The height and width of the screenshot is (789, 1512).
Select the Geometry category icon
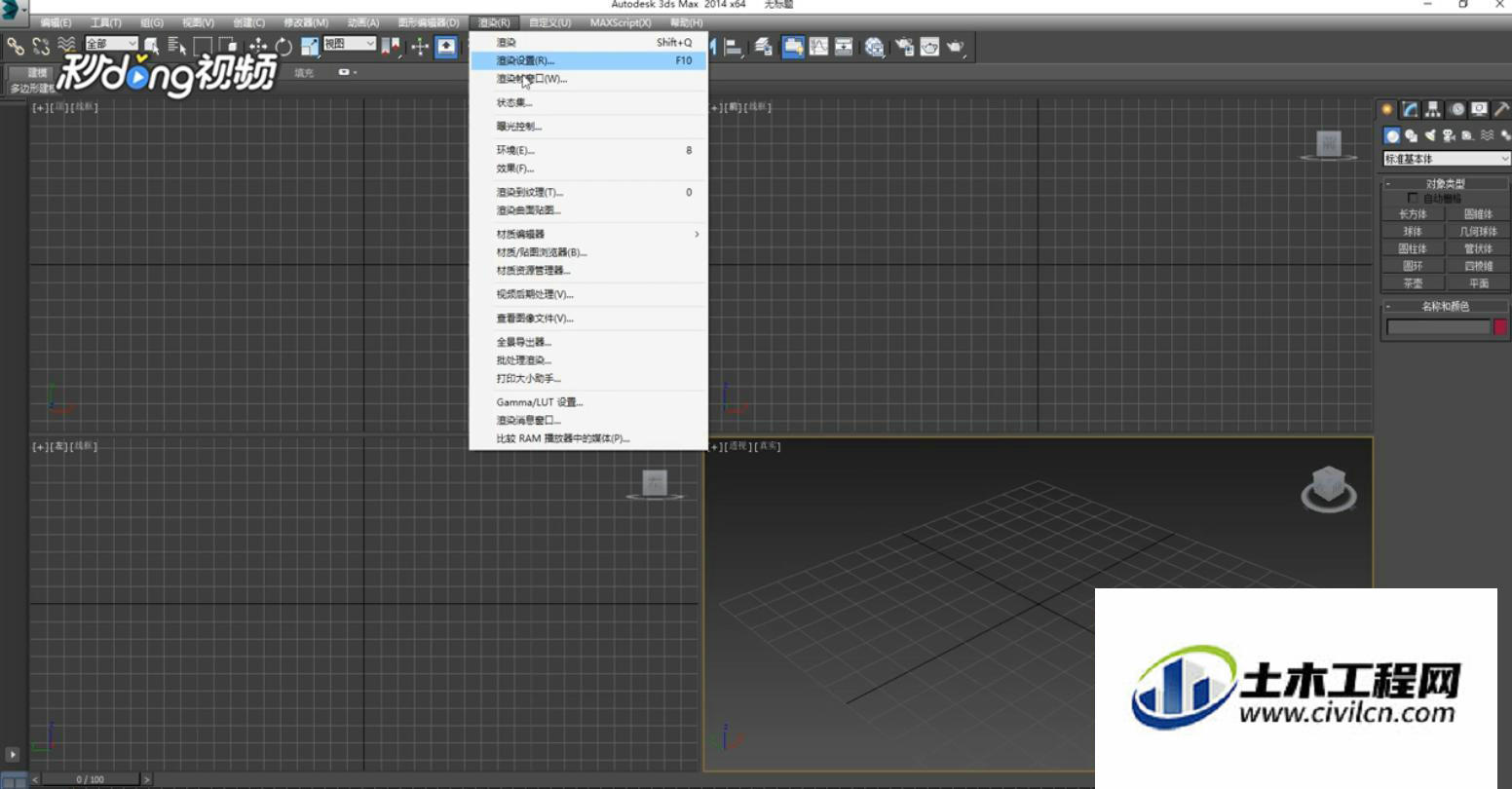(1392, 135)
